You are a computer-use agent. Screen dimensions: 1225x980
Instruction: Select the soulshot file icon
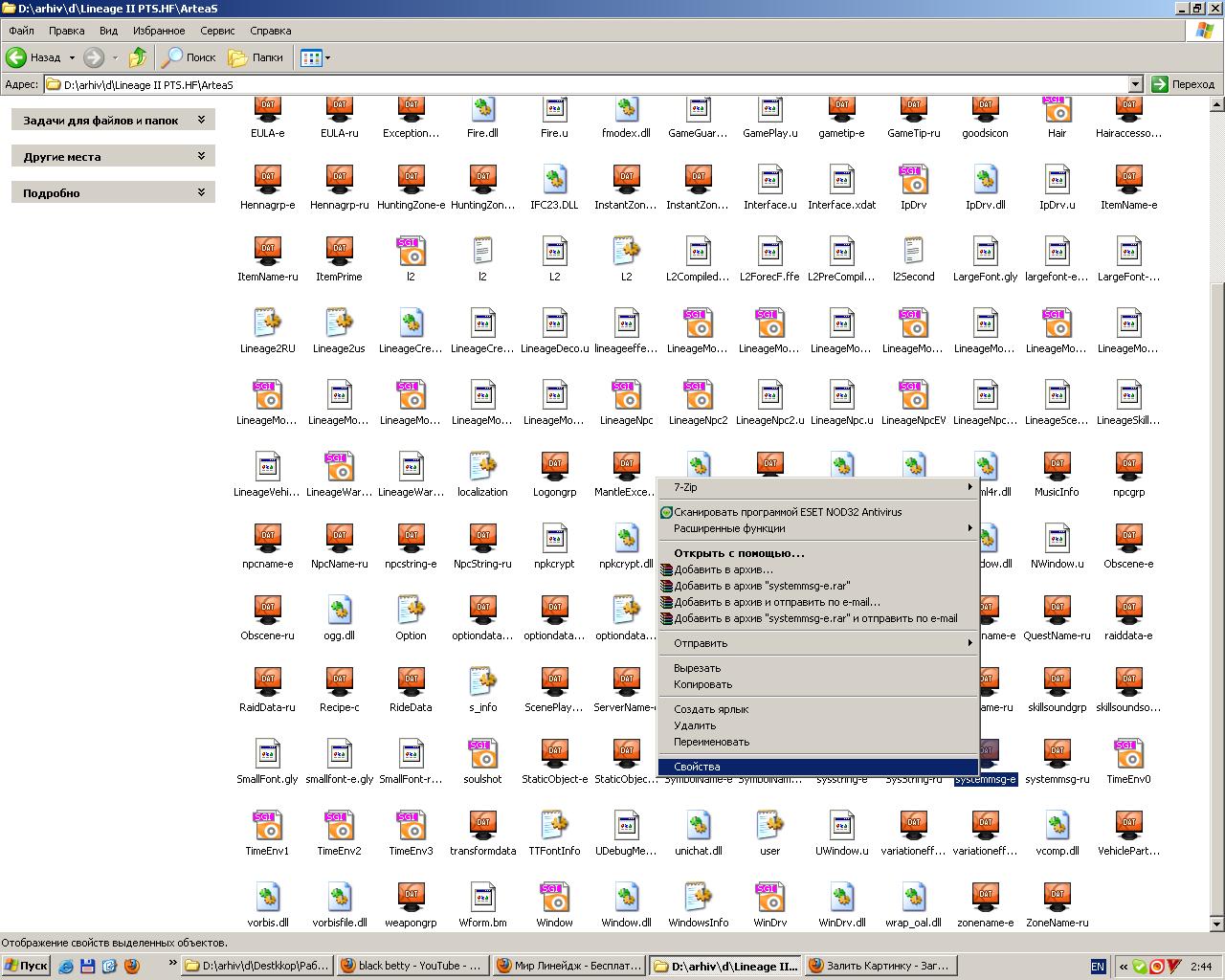(x=482, y=754)
